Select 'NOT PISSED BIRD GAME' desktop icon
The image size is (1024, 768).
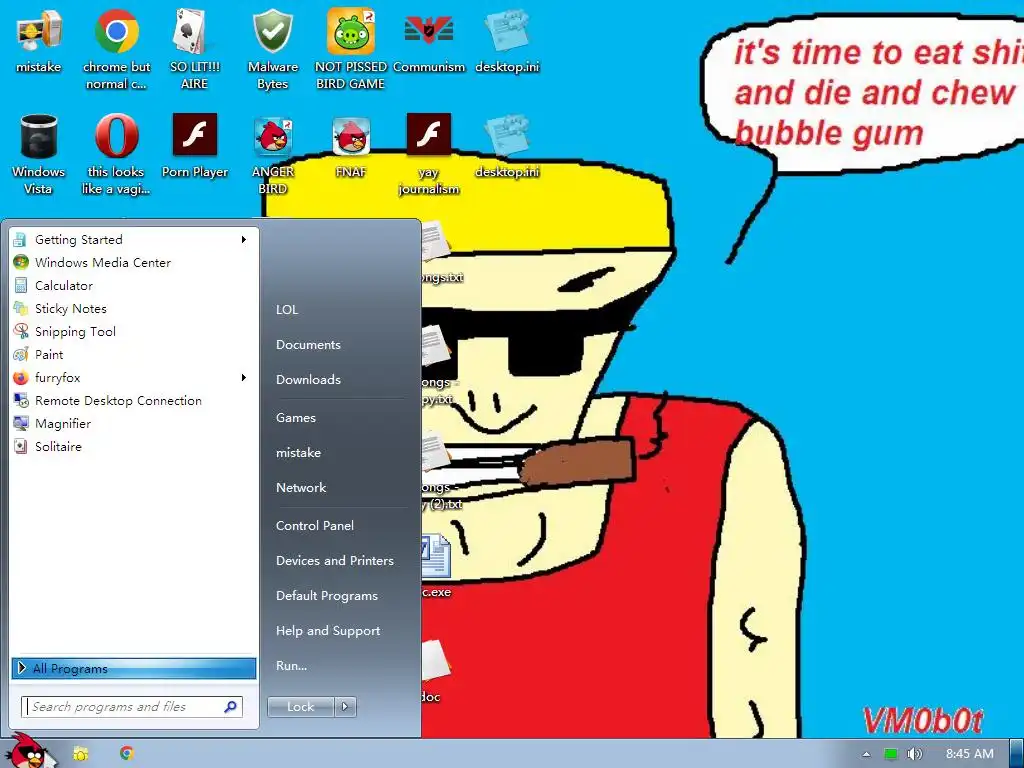pyautogui.click(x=351, y=49)
